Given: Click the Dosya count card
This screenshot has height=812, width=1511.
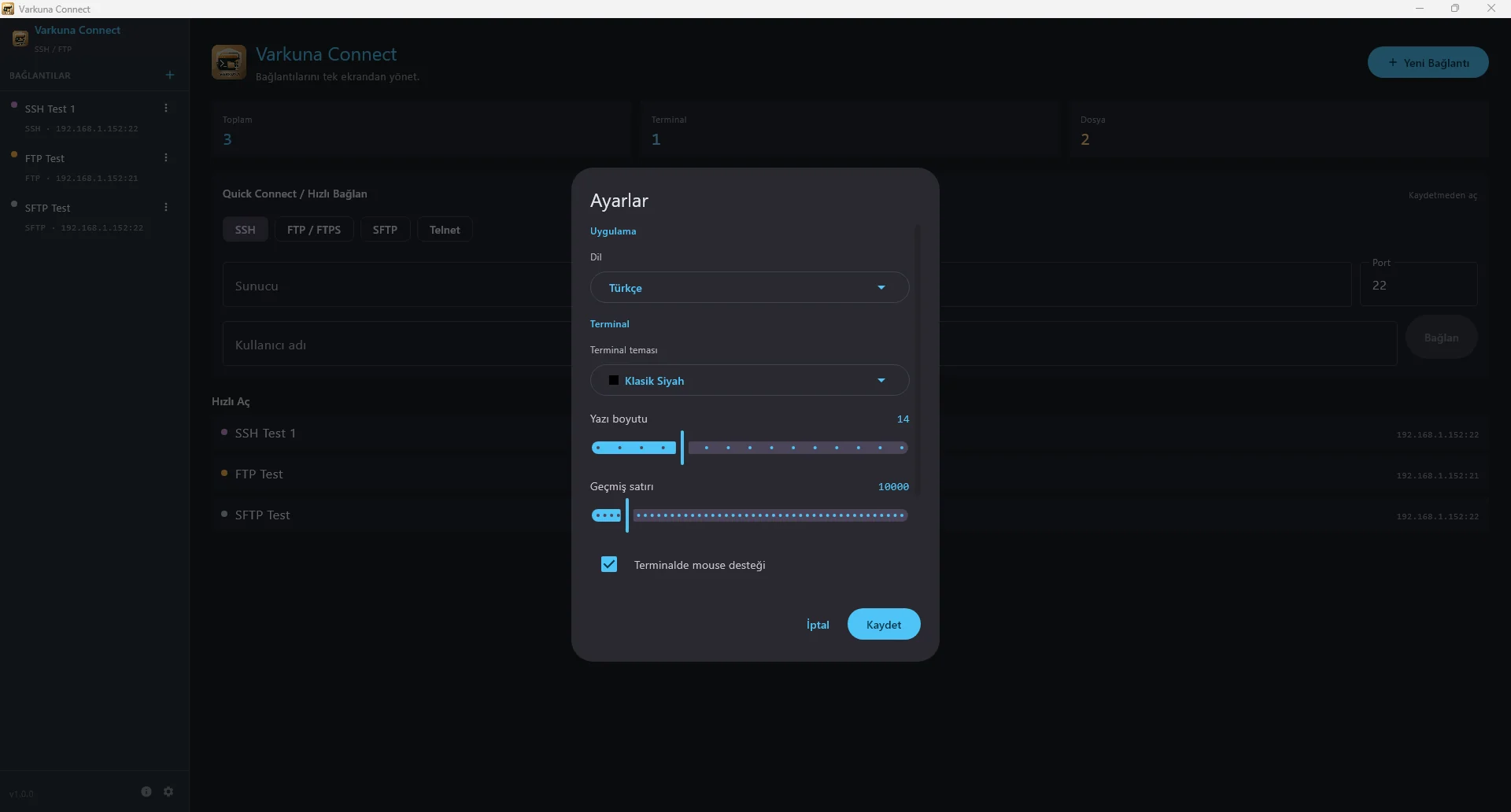Looking at the screenshot, I should coord(1278,130).
